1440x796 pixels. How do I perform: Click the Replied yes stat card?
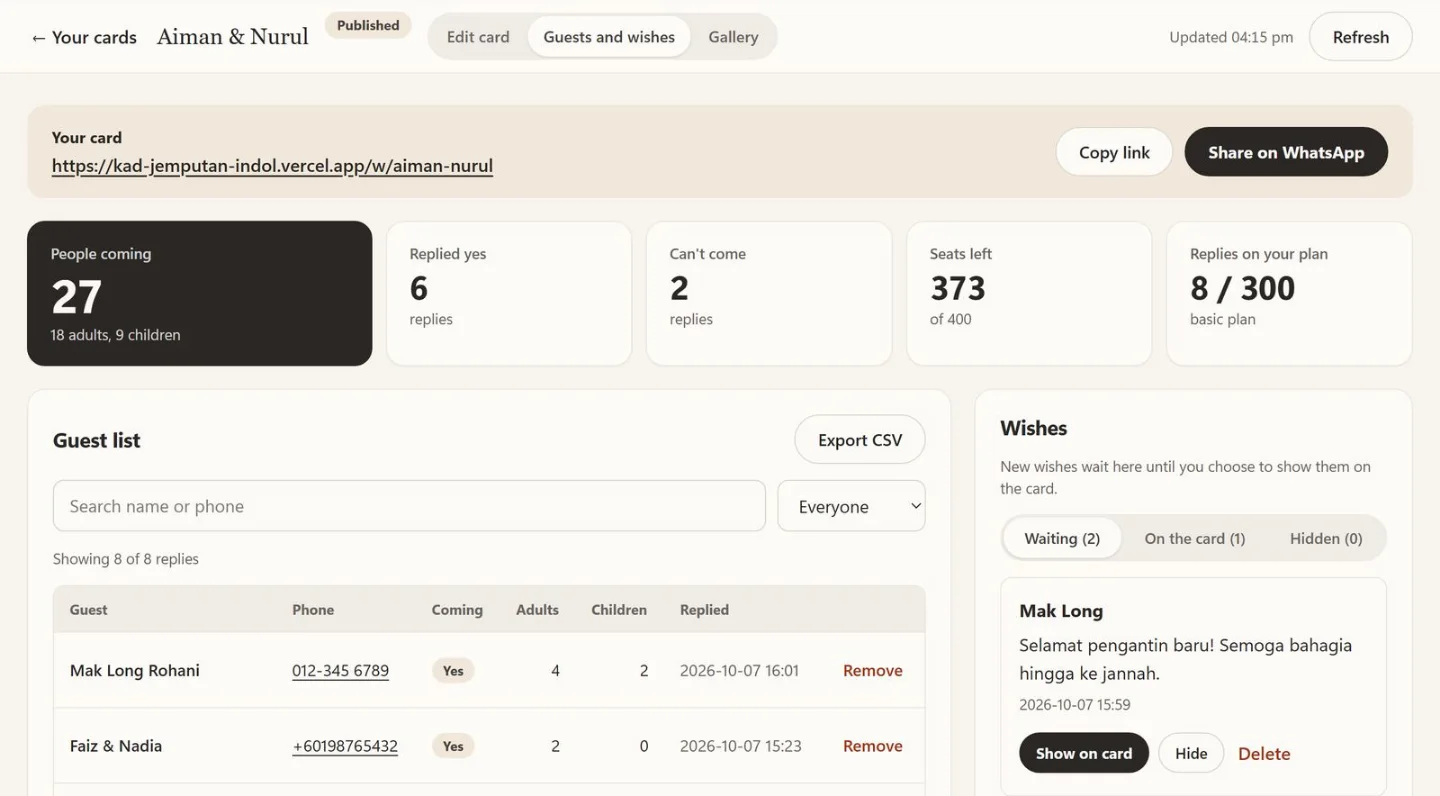coord(509,293)
